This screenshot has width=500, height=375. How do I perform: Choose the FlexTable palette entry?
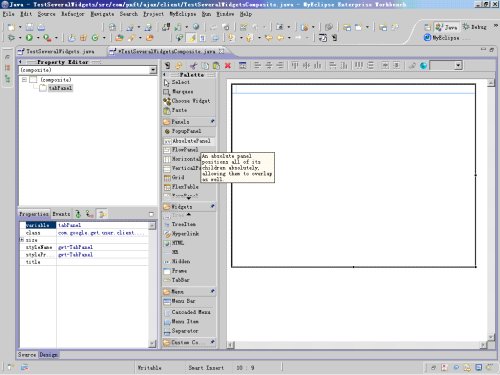pos(181,187)
